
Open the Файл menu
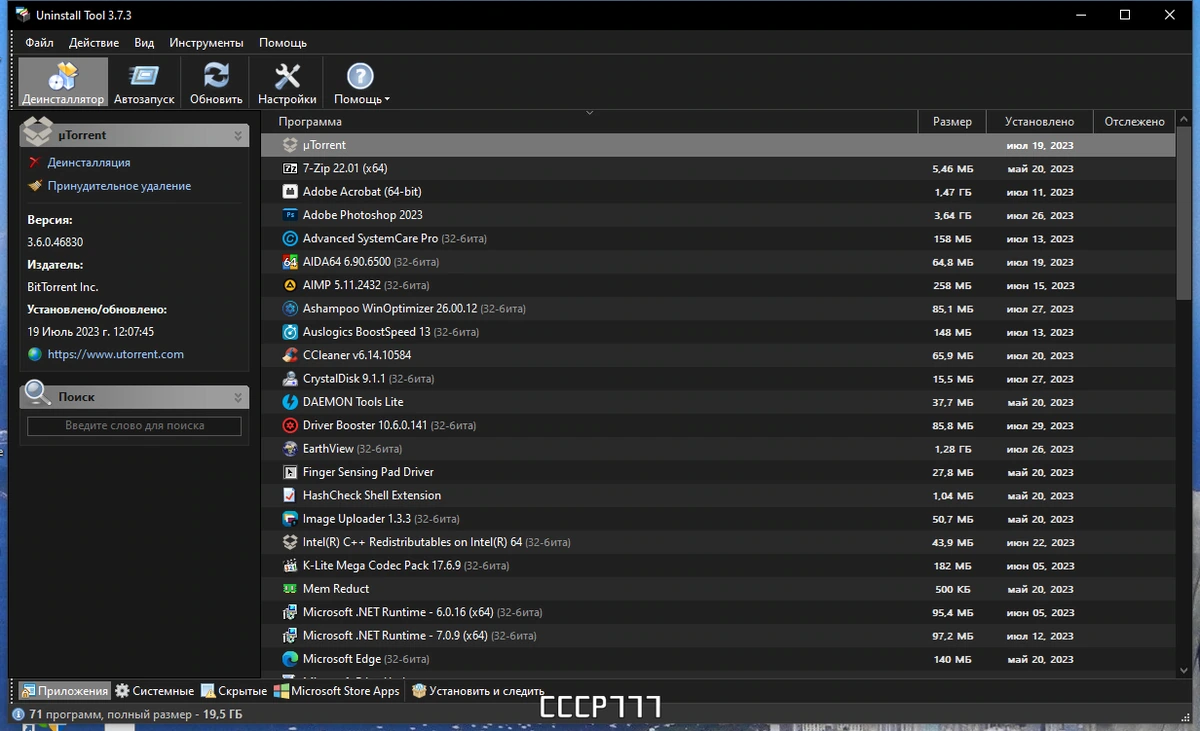click(x=40, y=43)
